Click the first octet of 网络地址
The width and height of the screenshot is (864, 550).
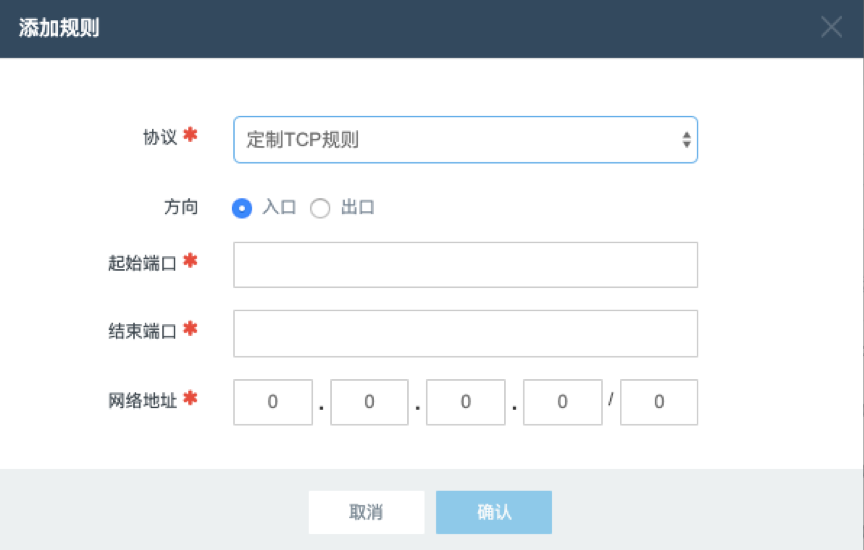(x=273, y=402)
